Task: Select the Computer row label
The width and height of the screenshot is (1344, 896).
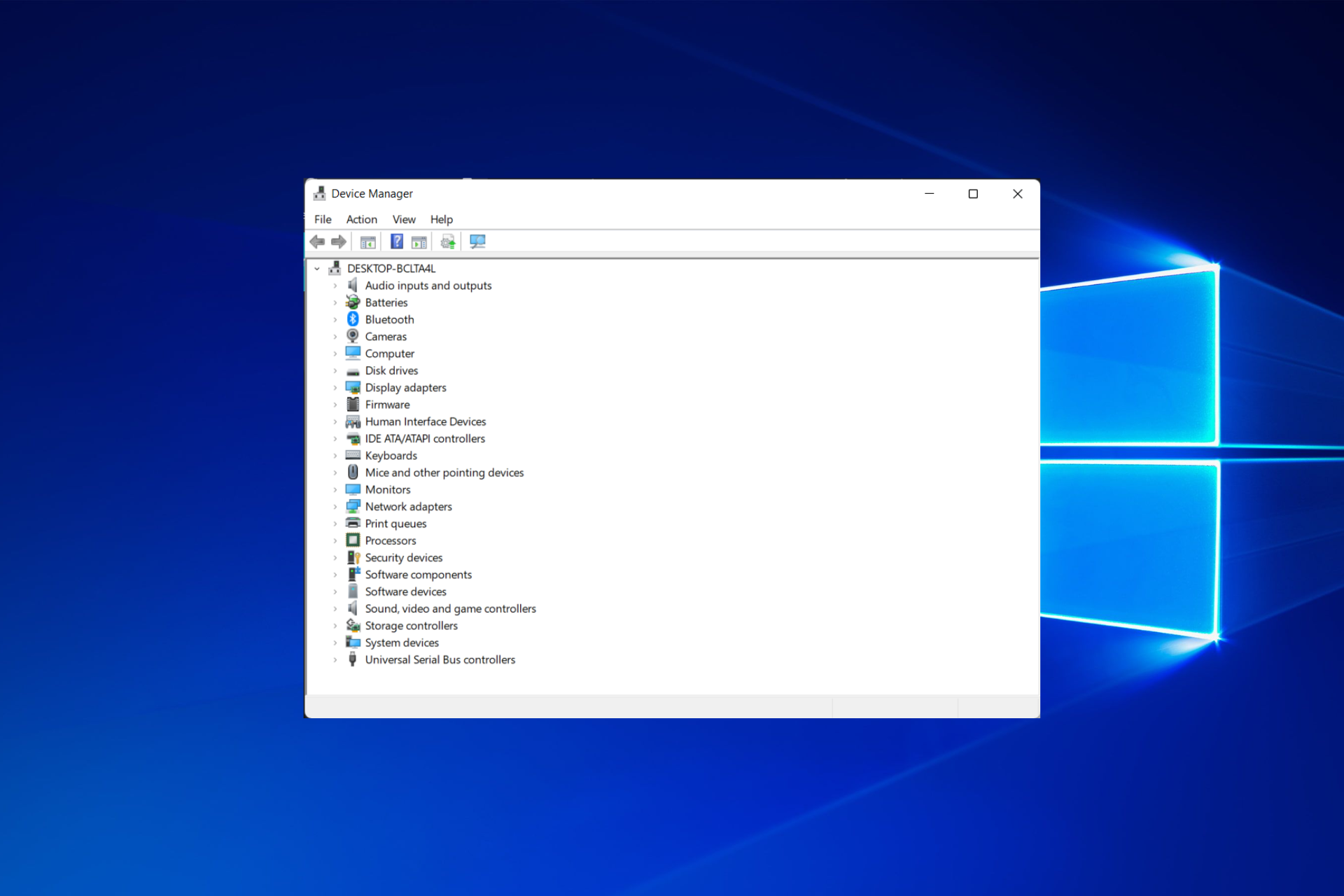Action: tap(389, 353)
